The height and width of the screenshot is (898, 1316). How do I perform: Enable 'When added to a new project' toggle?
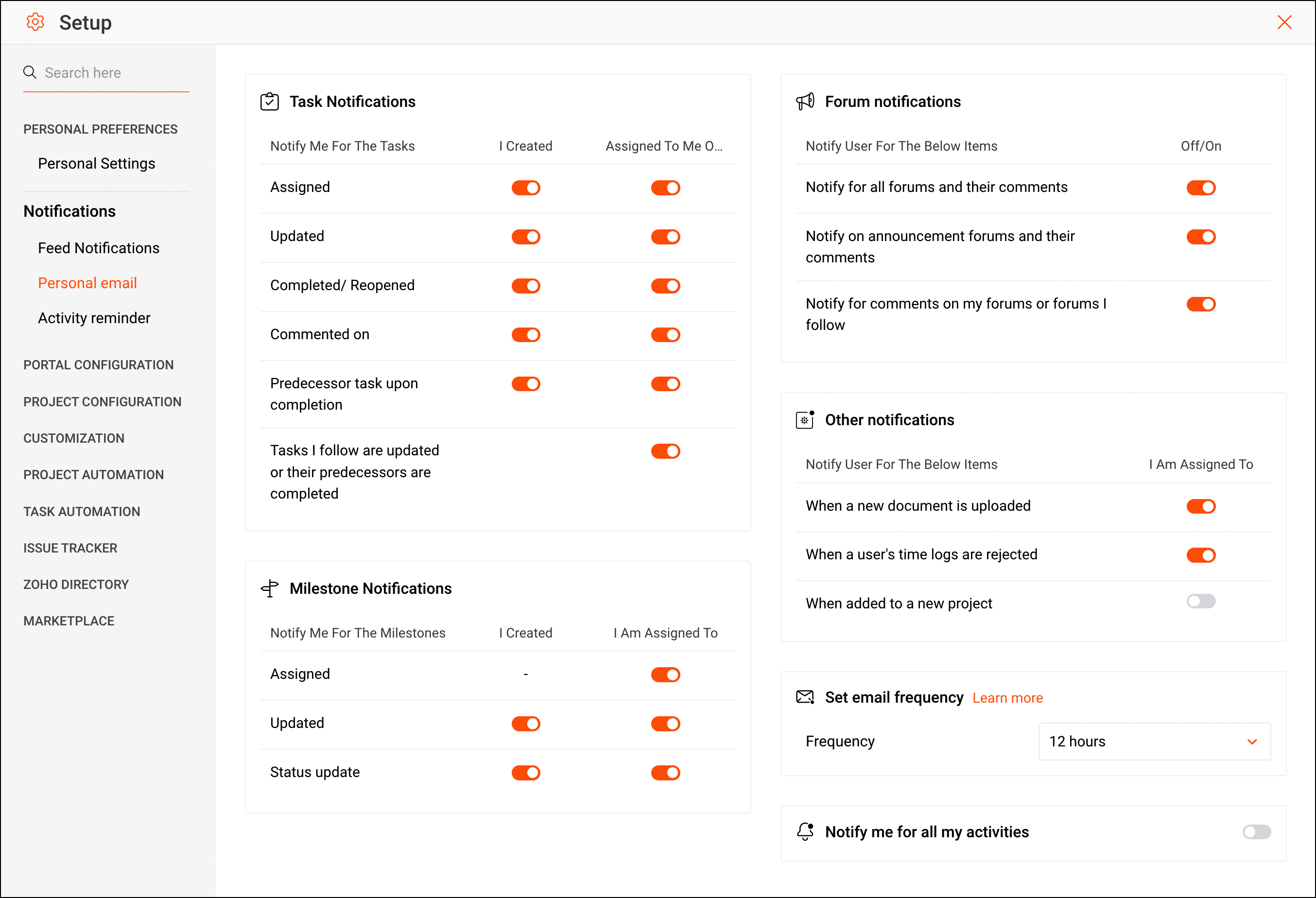click(1200, 601)
